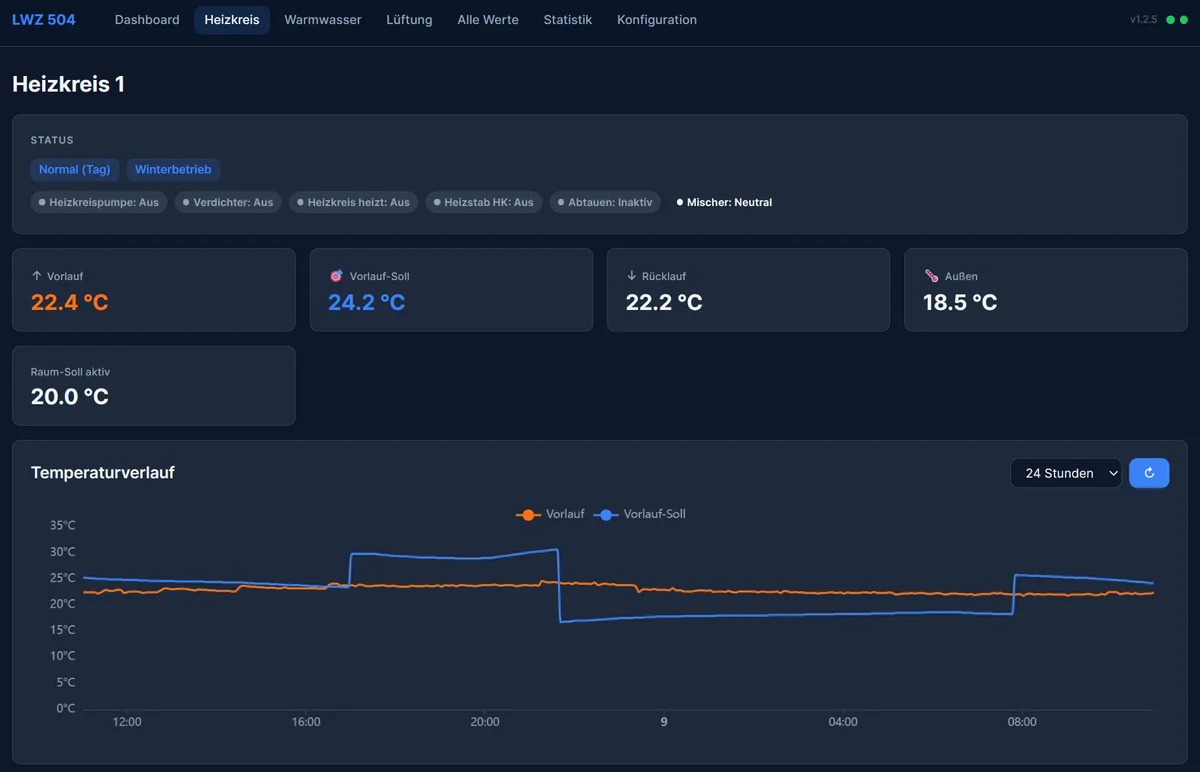The height and width of the screenshot is (772, 1200).
Task: Click the Abtauen: Inaktiv chip
Action: [605, 202]
